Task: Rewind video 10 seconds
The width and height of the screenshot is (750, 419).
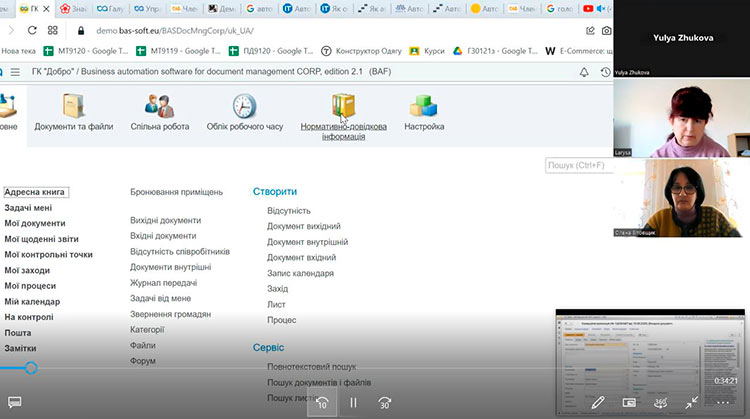Action: 322,403
